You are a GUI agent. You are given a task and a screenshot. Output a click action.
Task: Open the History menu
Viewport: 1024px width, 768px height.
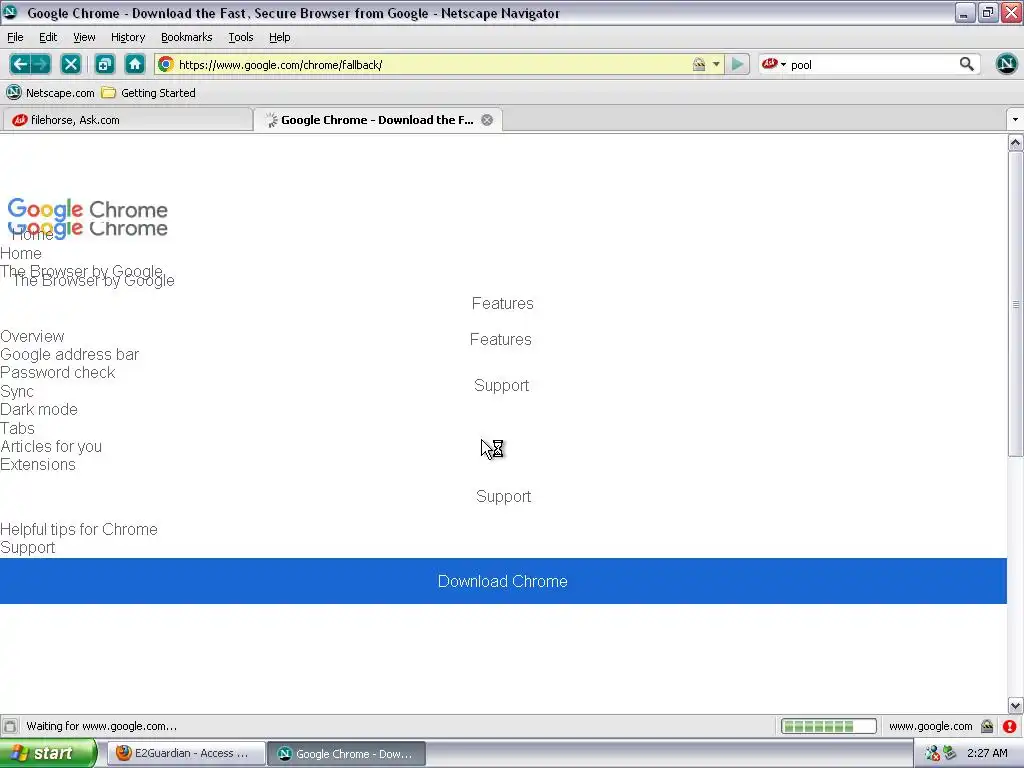(127, 37)
